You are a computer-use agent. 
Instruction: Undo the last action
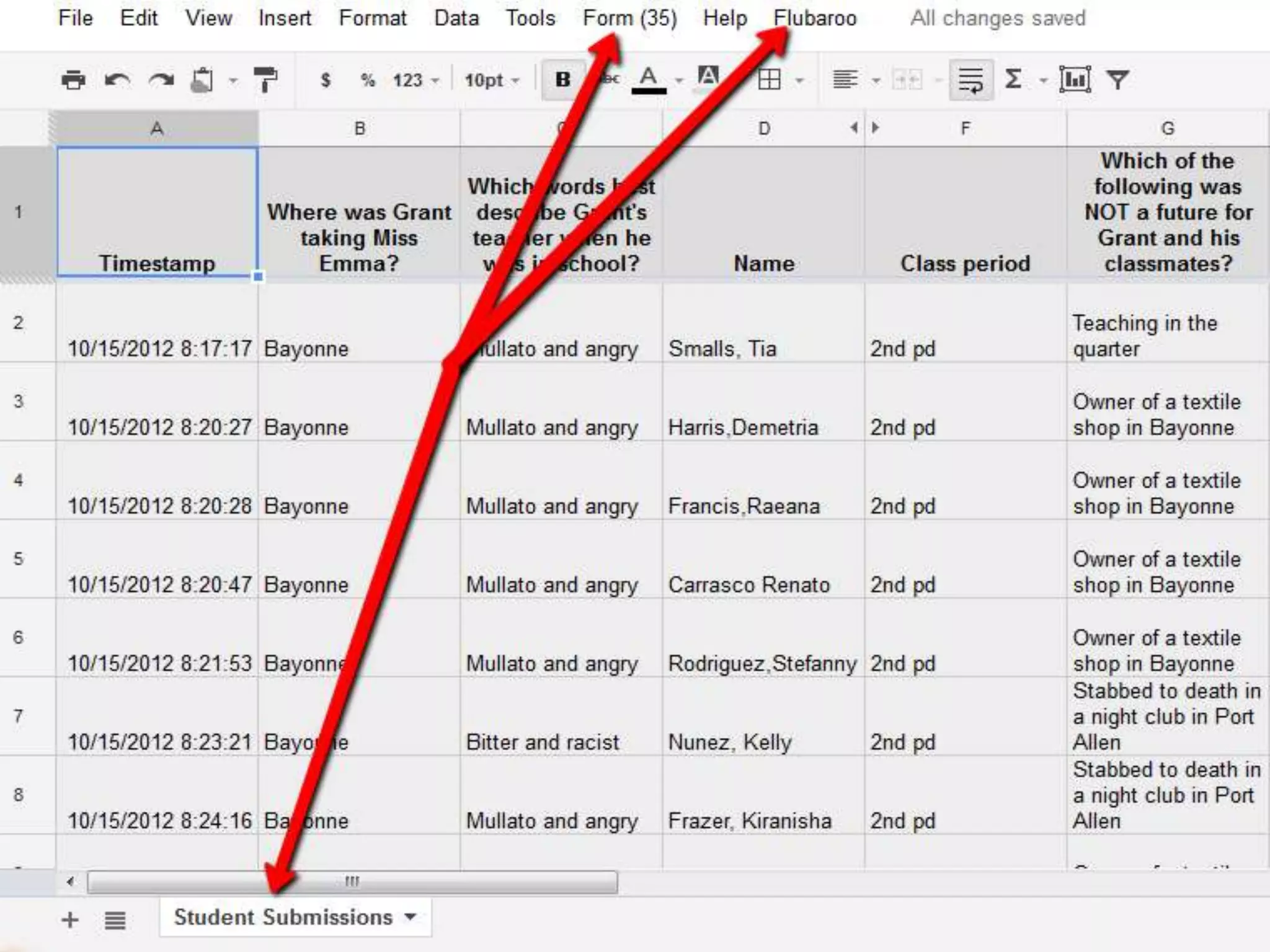click(117, 80)
